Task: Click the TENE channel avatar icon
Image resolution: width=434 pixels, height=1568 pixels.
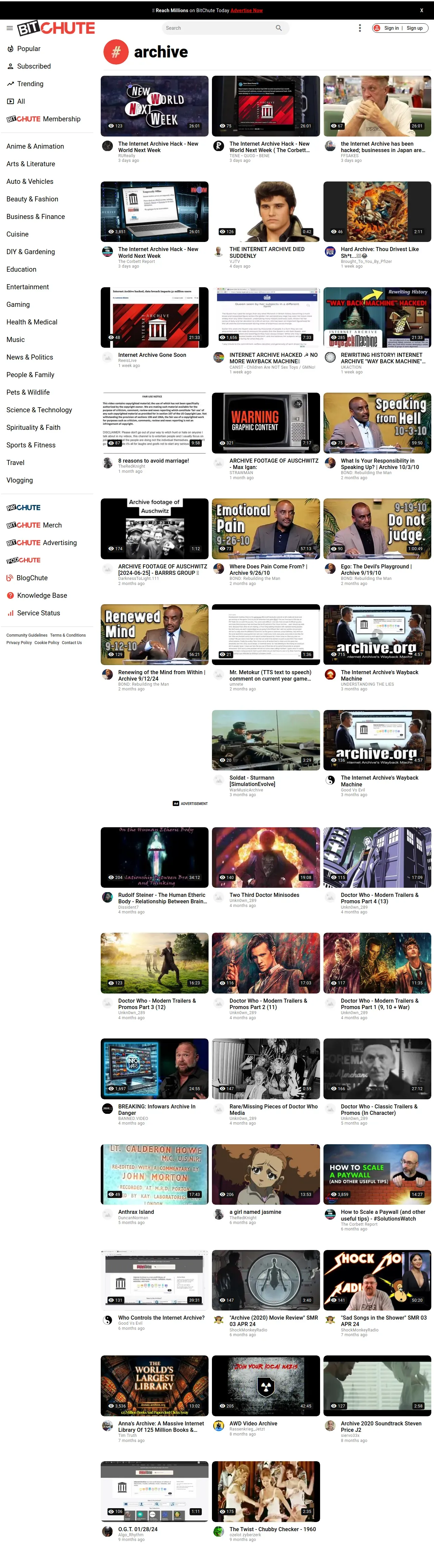Action: click(x=219, y=146)
